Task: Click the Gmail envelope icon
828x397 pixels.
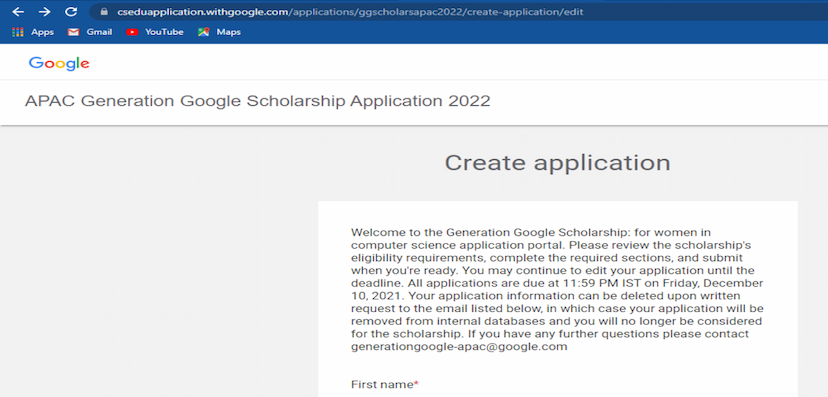Action: [73, 32]
